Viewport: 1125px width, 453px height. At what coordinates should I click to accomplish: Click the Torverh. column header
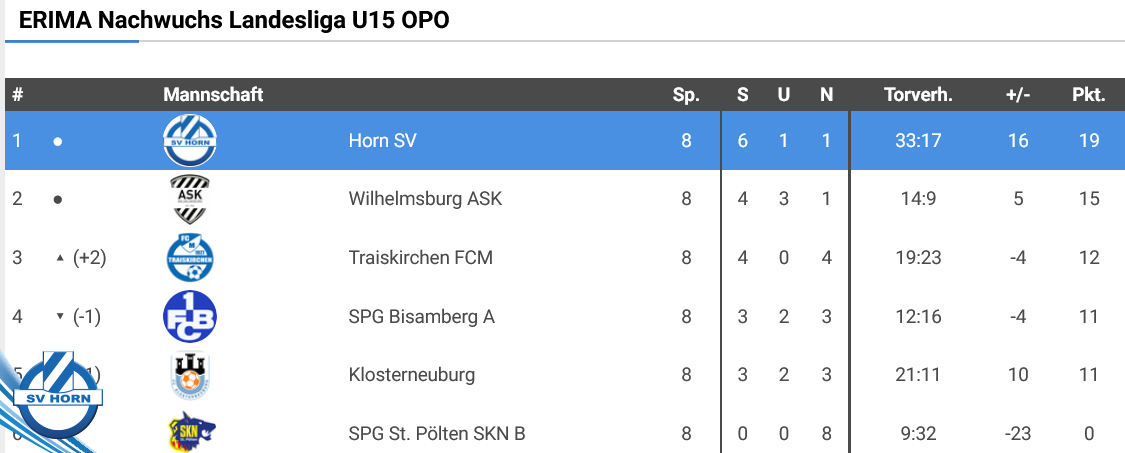click(x=918, y=95)
